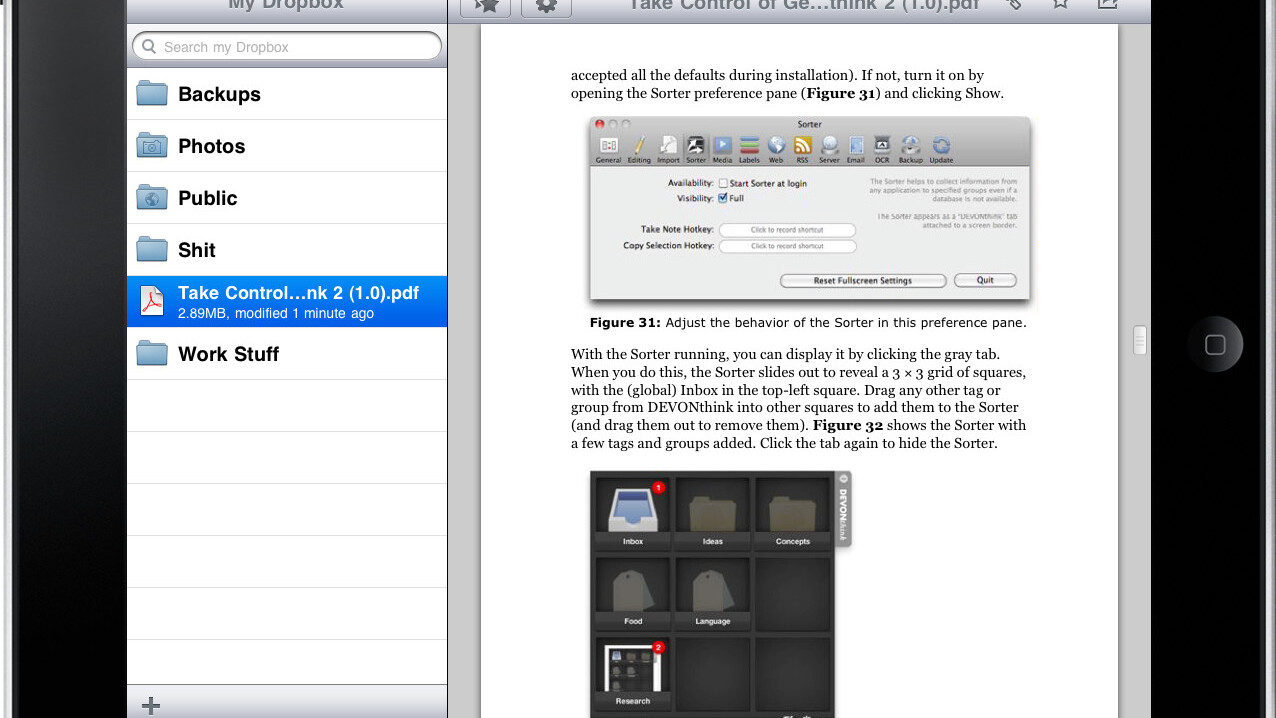Open the Favorites star button in toolbar
Screen dimensions: 1276x718
pos(485,6)
